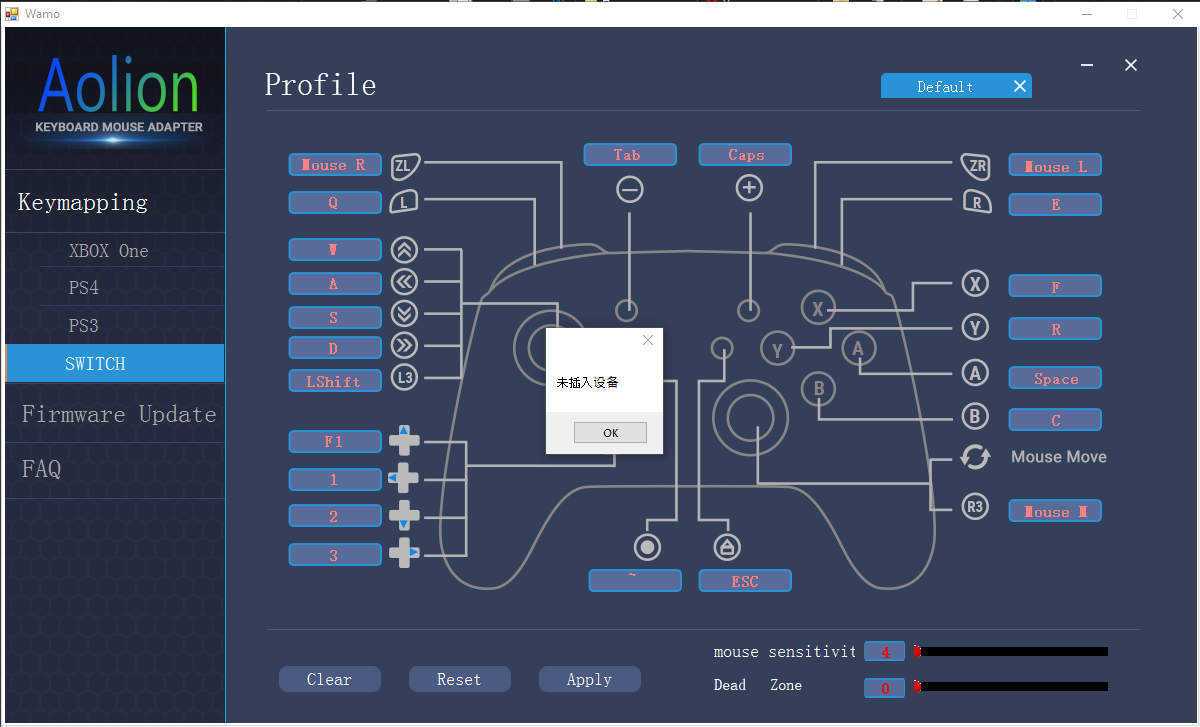Image resolution: width=1200 pixels, height=727 pixels.
Task: Click the F mapping field
Action: pos(1055,286)
